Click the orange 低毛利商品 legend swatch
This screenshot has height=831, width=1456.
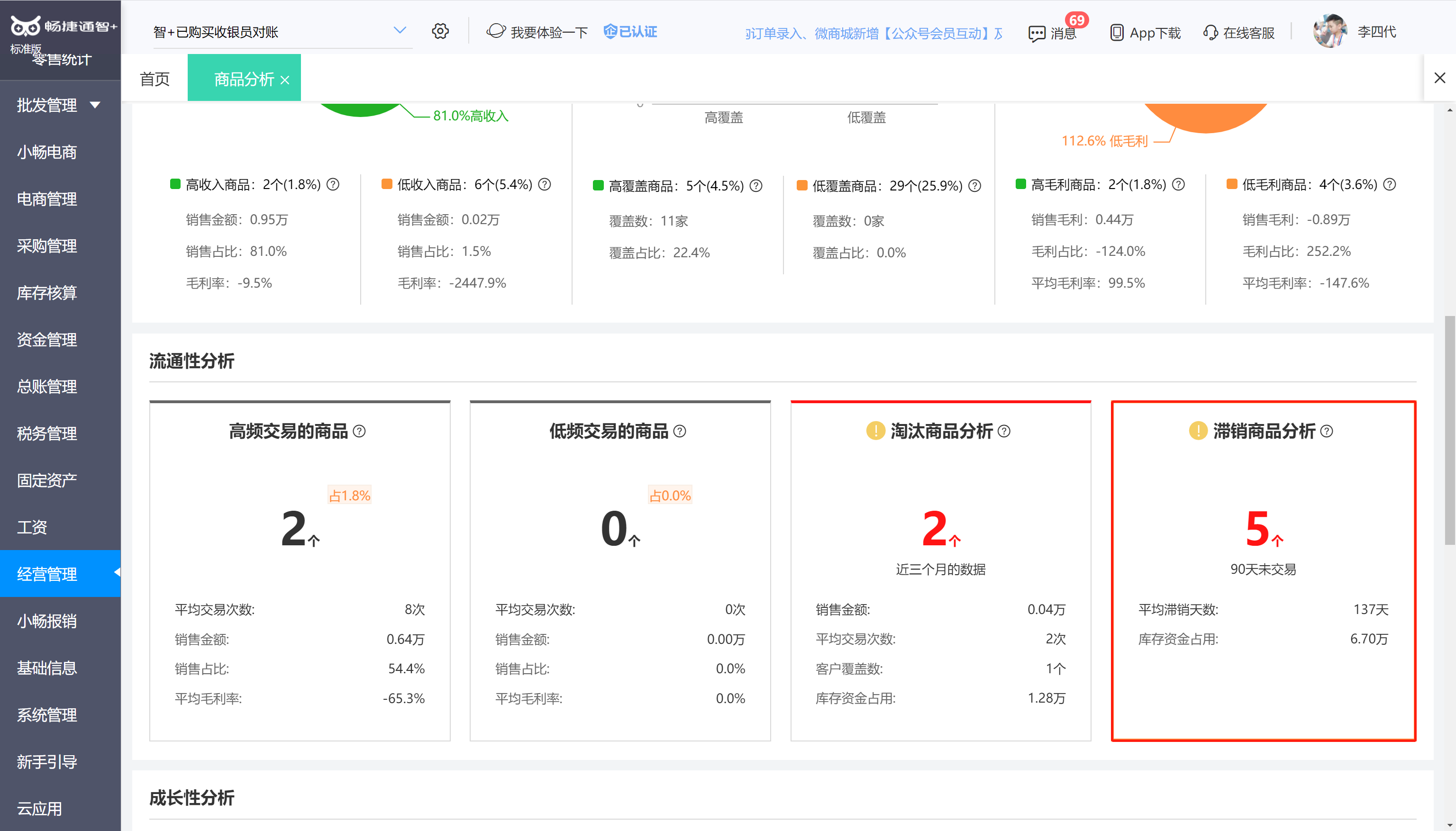point(1232,184)
